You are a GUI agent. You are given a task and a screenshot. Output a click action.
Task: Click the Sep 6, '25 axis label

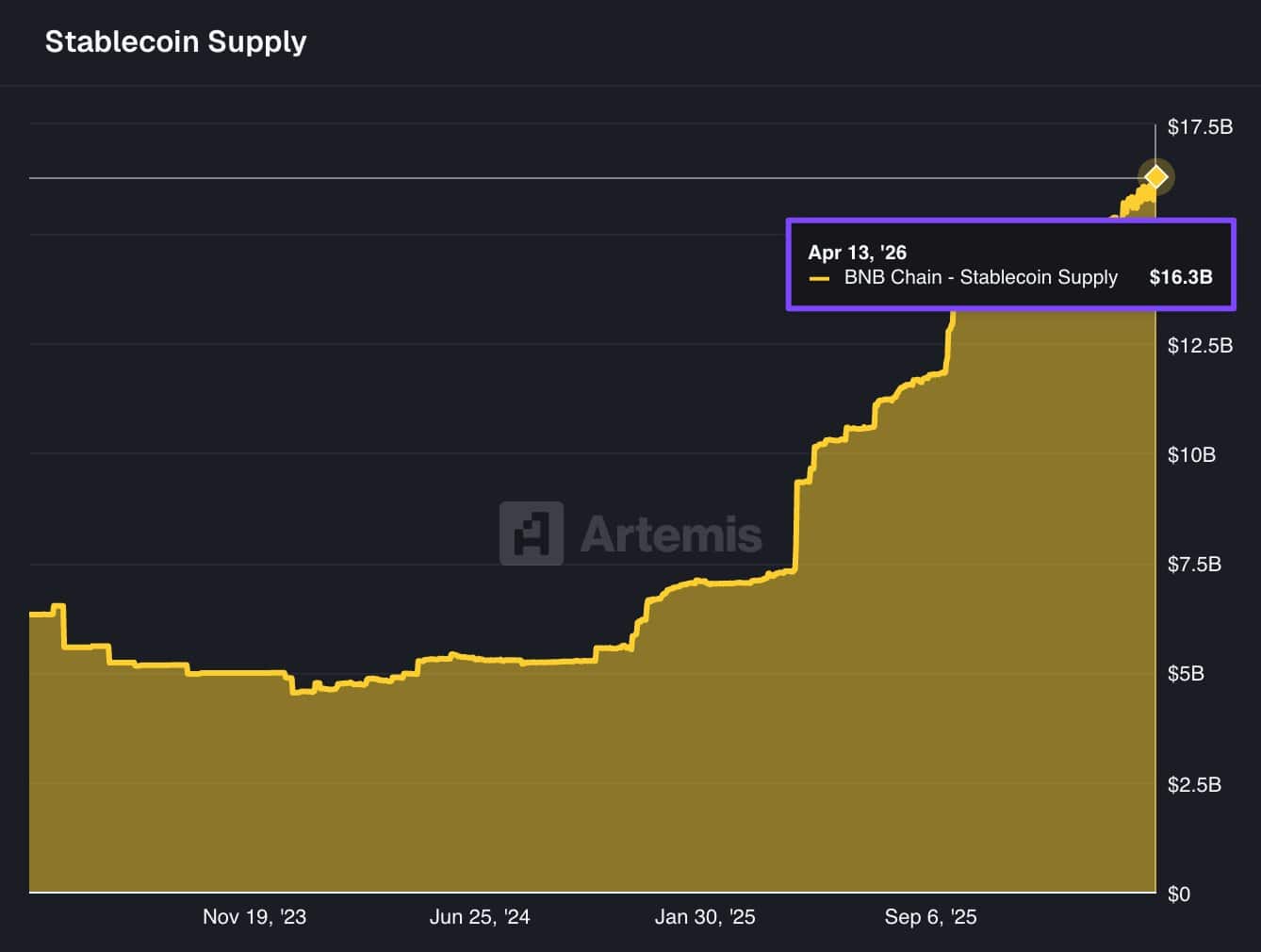[x=931, y=916]
